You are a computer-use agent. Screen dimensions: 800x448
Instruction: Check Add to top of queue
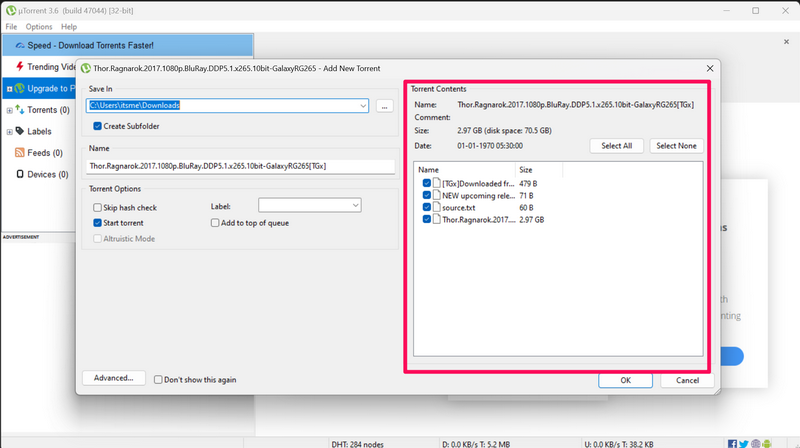pyautogui.click(x=216, y=223)
